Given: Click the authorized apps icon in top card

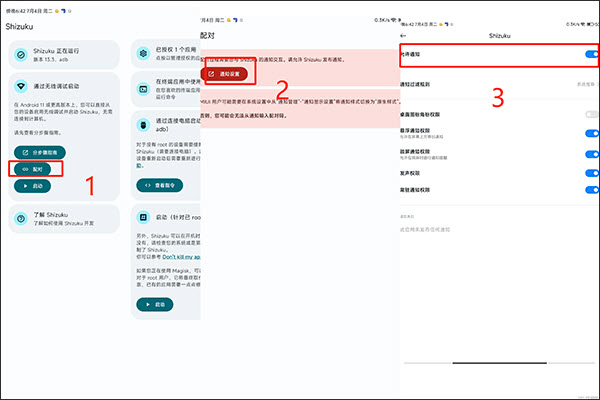Looking at the screenshot, I should pos(142,50).
